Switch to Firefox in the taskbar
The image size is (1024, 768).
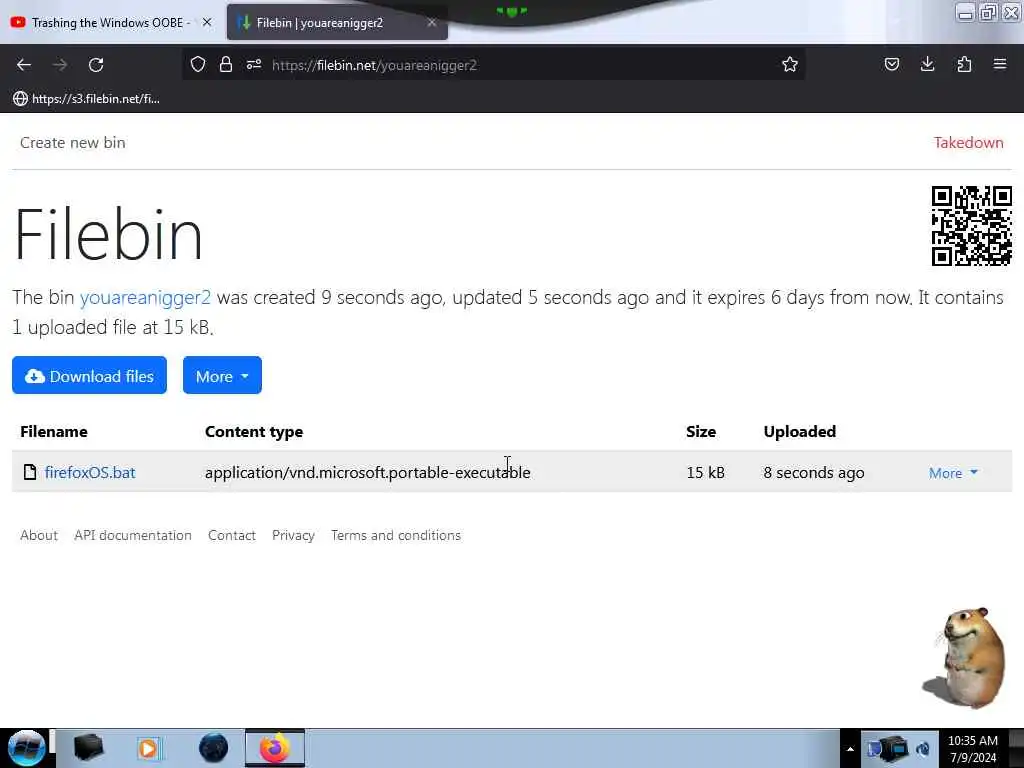coord(275,748)
